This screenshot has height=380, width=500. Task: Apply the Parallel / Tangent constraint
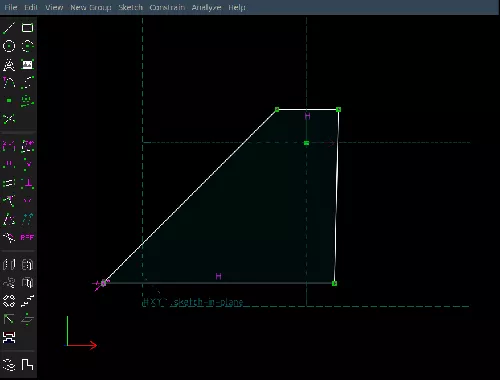coord(9,183)
